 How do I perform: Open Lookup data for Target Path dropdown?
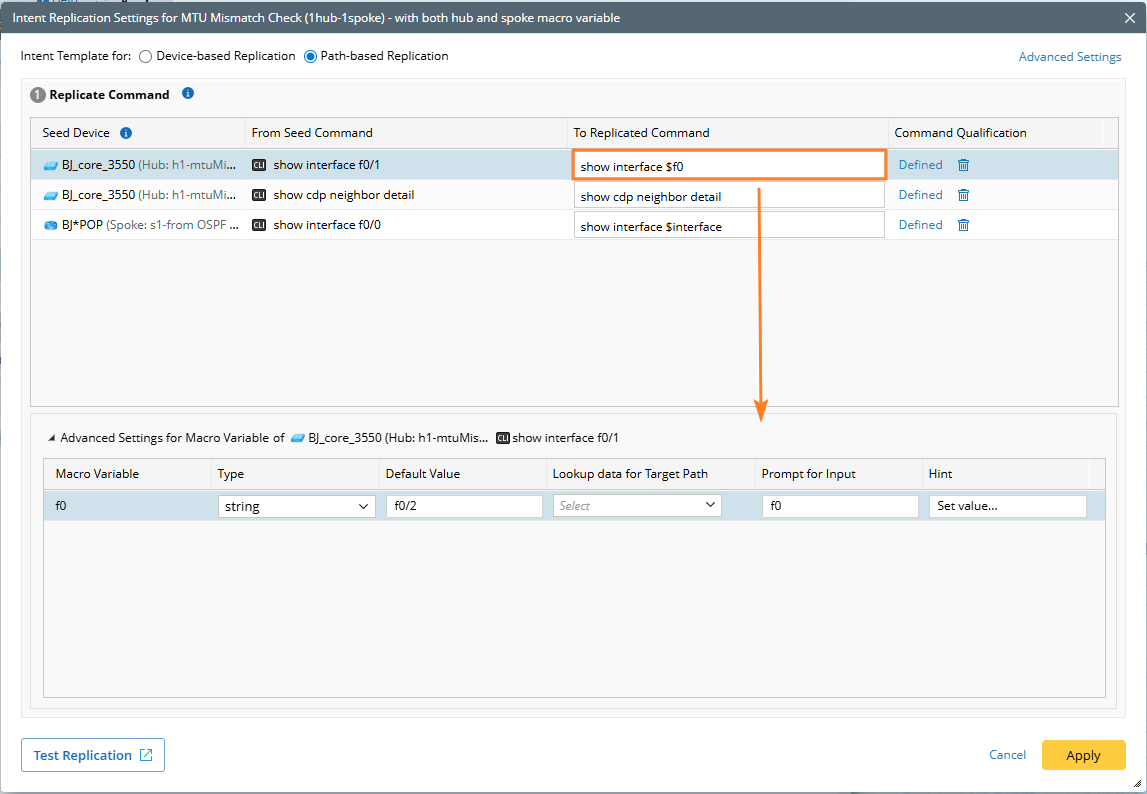636,506
